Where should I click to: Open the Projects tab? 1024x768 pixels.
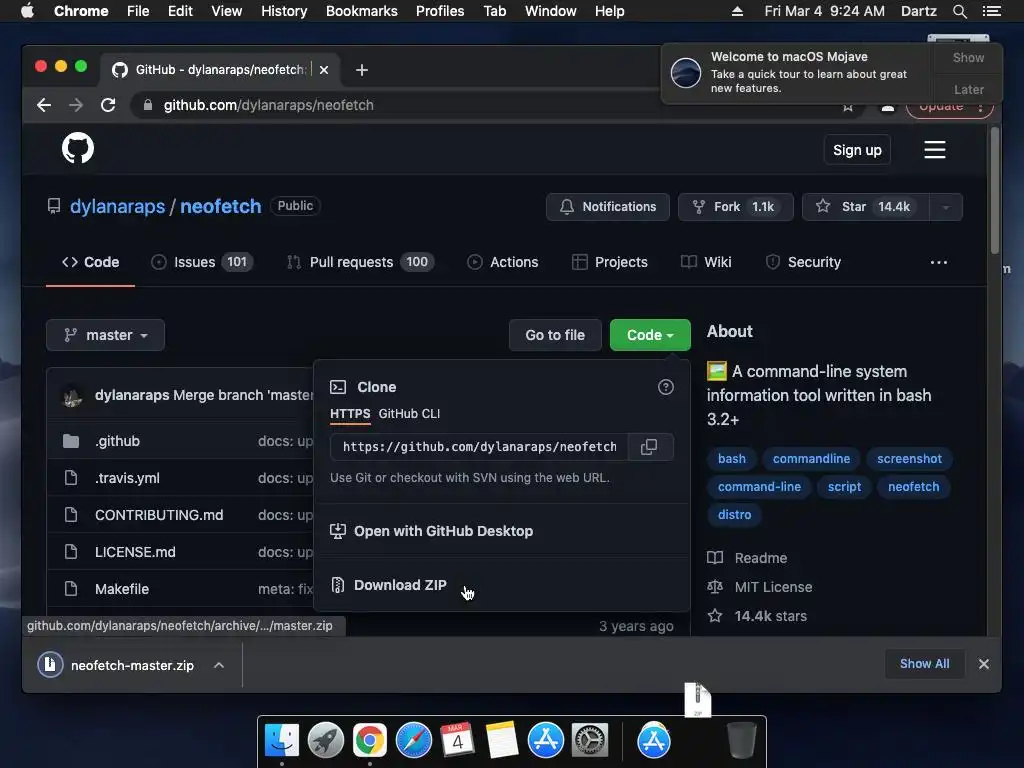tap(610, 263)
